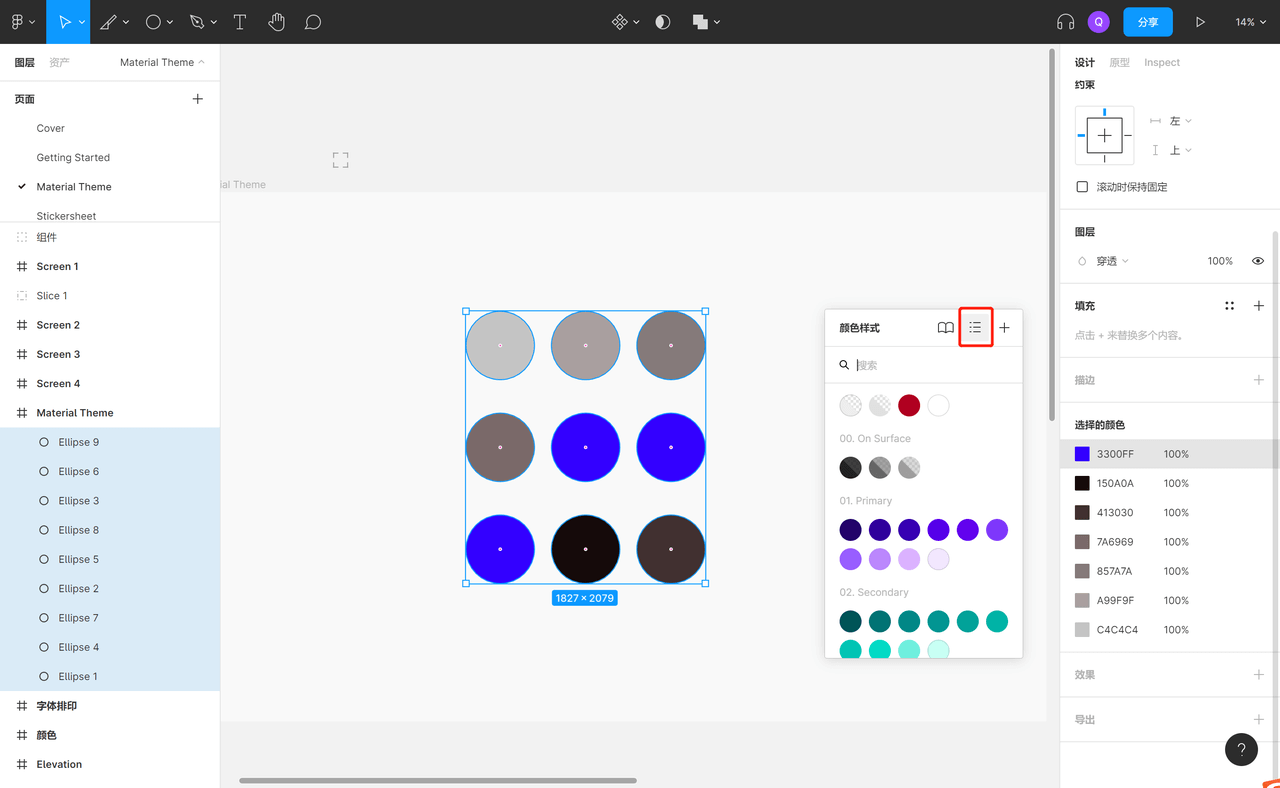Viewport: 1280px width, 788px height.
Task: Toggle layer visibility eye icon
Action: pyautogui.click(x=1258, y=261)
